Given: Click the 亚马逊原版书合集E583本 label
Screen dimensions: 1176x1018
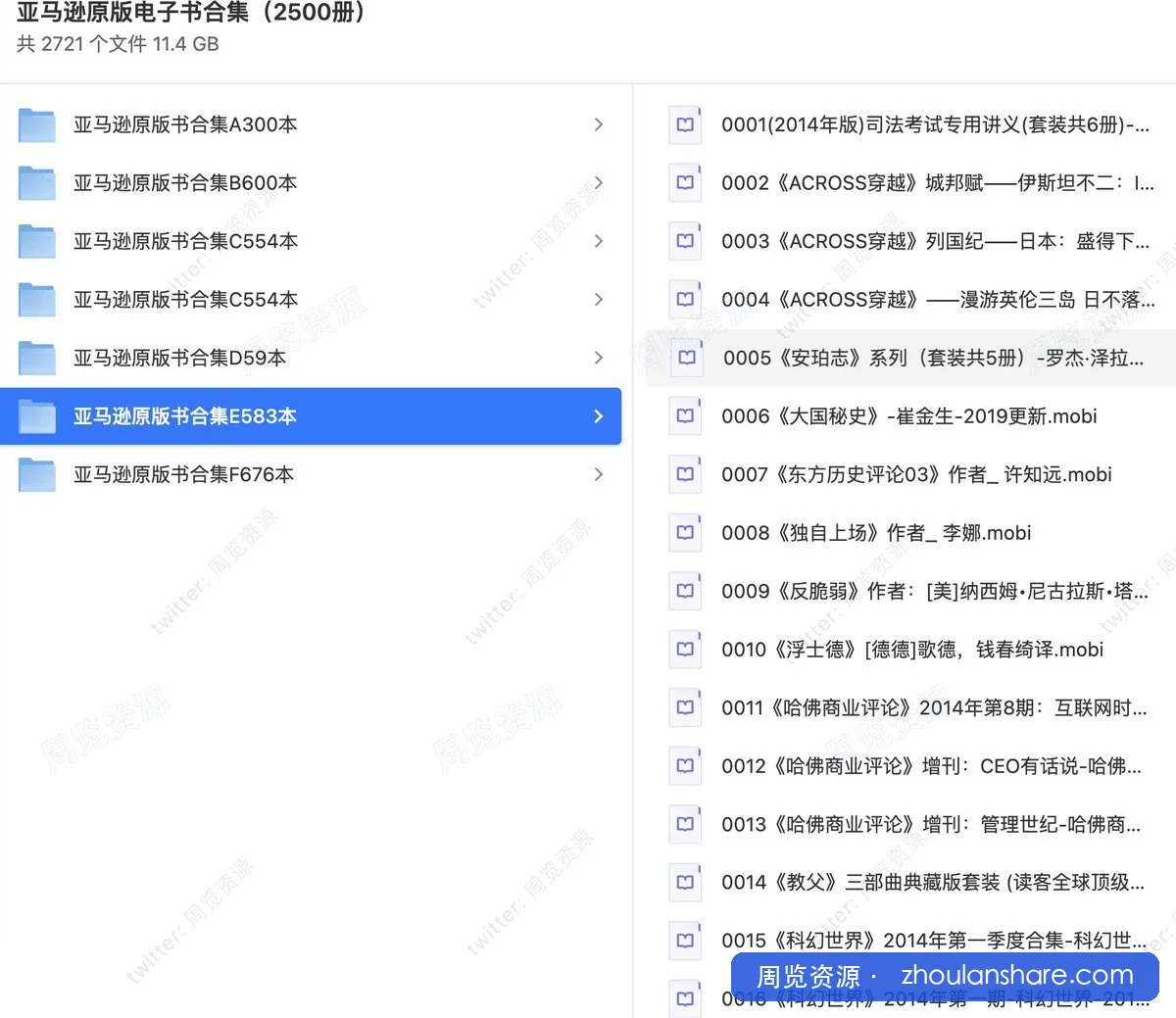Looking at the screenshot, I should [185, 416].
